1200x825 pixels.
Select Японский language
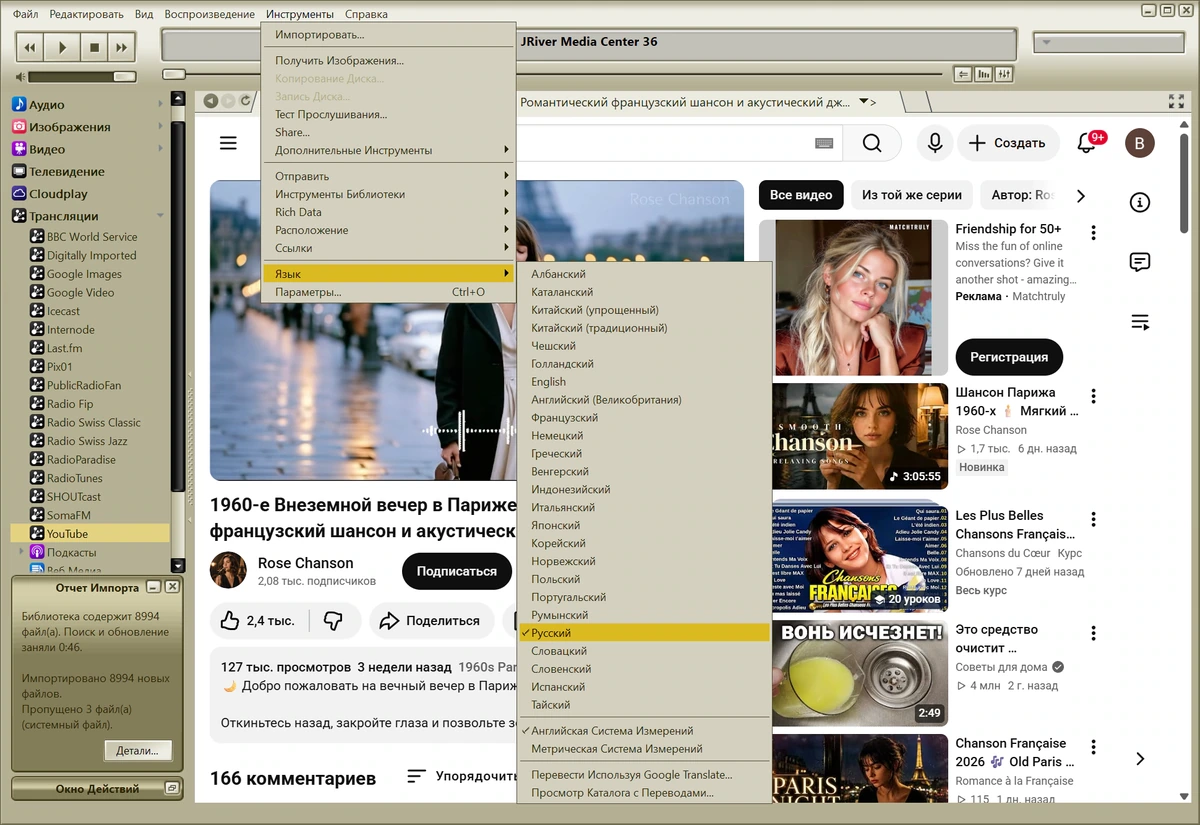pyautogui.click(x=645, y=525)
